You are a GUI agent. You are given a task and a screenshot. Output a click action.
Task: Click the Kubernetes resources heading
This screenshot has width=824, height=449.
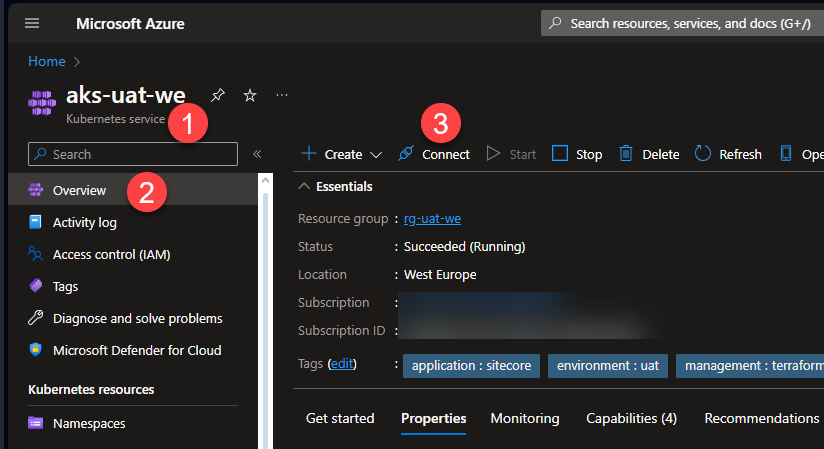tap(91, 390)
